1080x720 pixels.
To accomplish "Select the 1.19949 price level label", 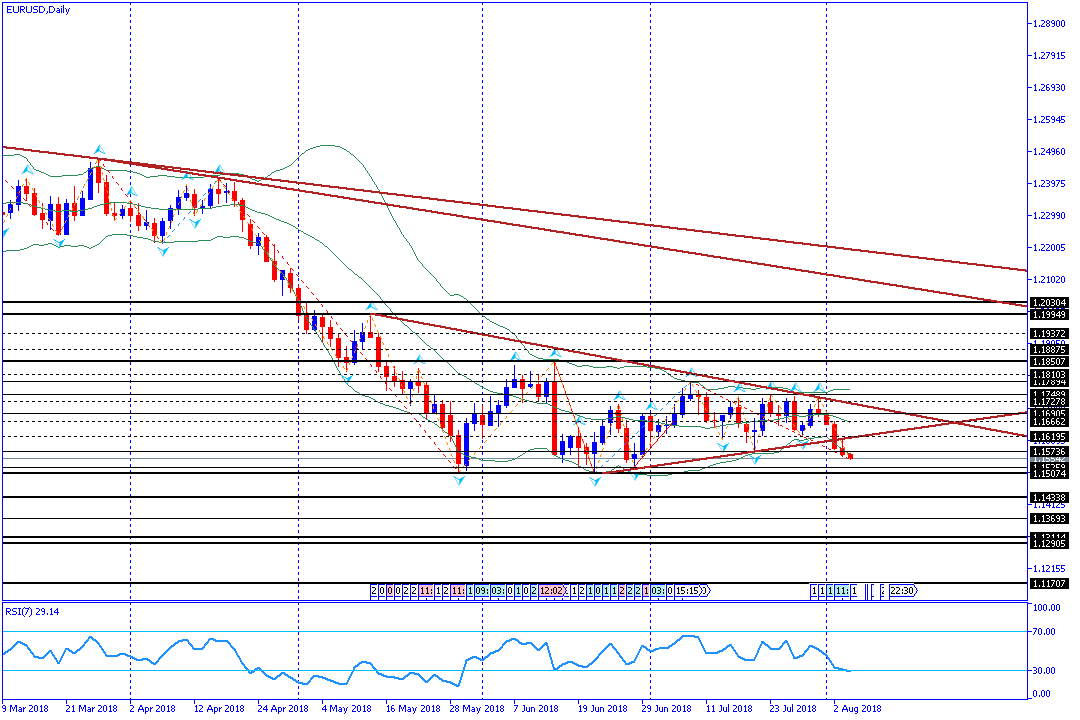I will pyautogui.click(x=1049, y=314).
